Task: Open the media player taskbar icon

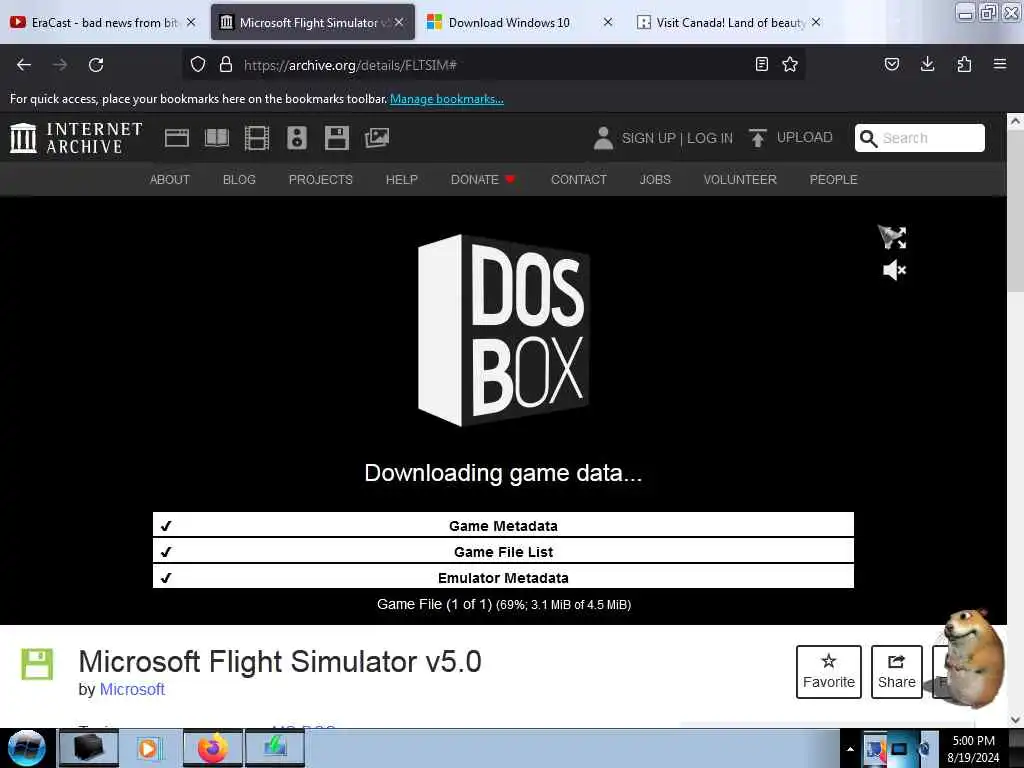Action: 151,748
